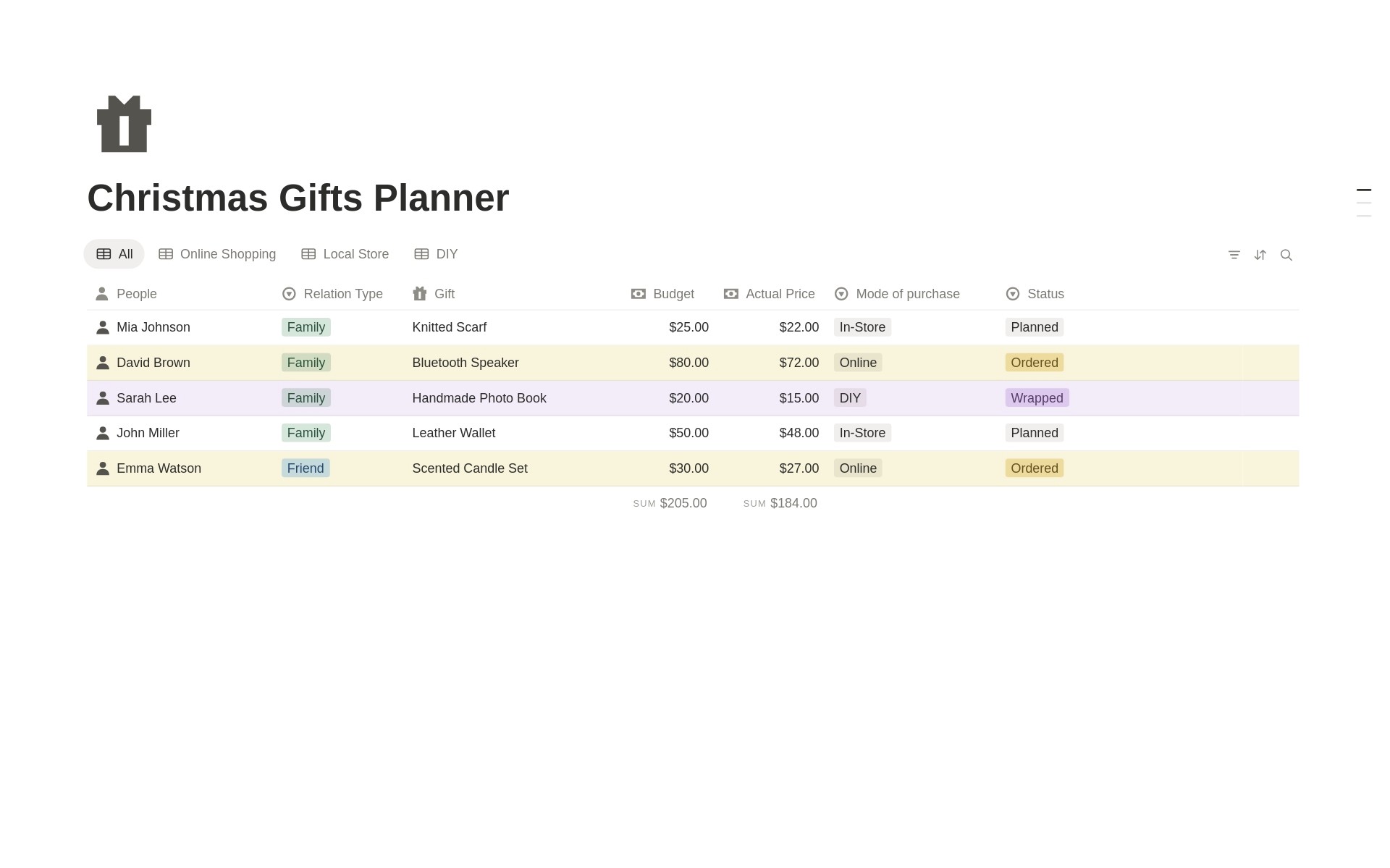Click the money icon in the Actual Price header
Viewport: 1390px width, 868px height.
coord(730,294)
